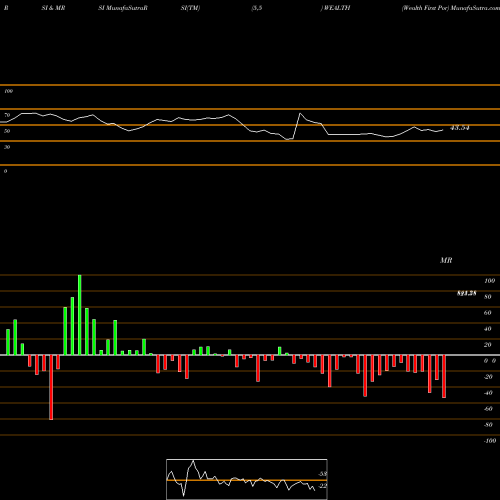The width and height of the screenshot is (500, 500).
Task: Click the MR axis label -60
Action: (488, 409)
